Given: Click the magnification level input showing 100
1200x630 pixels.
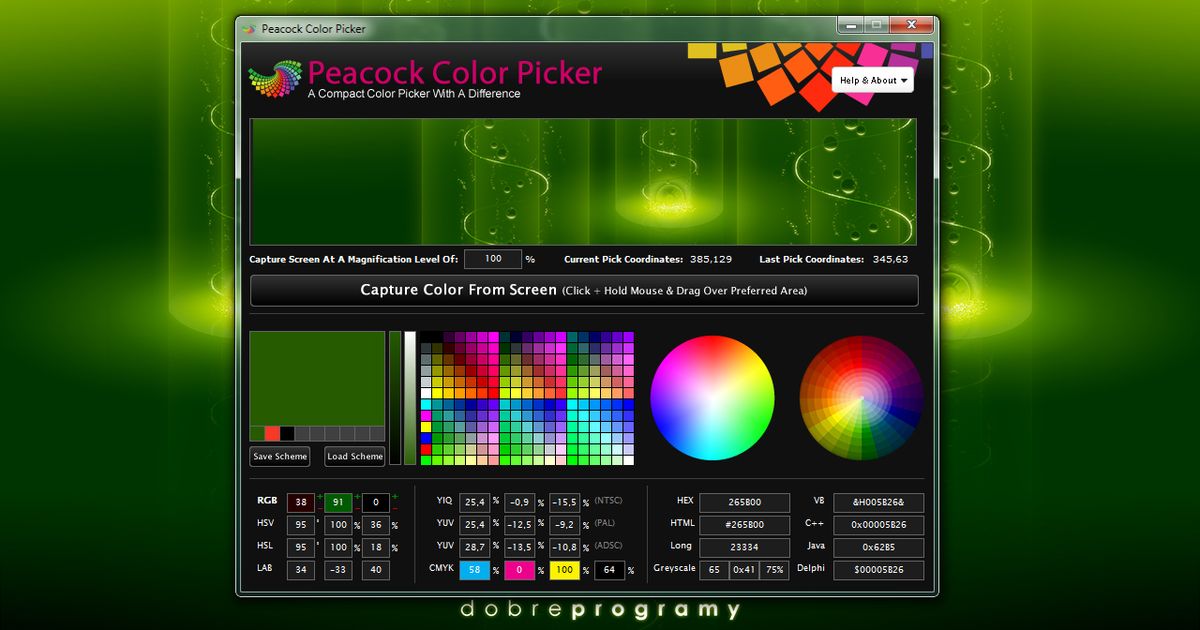Looking at the screenshot, I should pos(492,259).
